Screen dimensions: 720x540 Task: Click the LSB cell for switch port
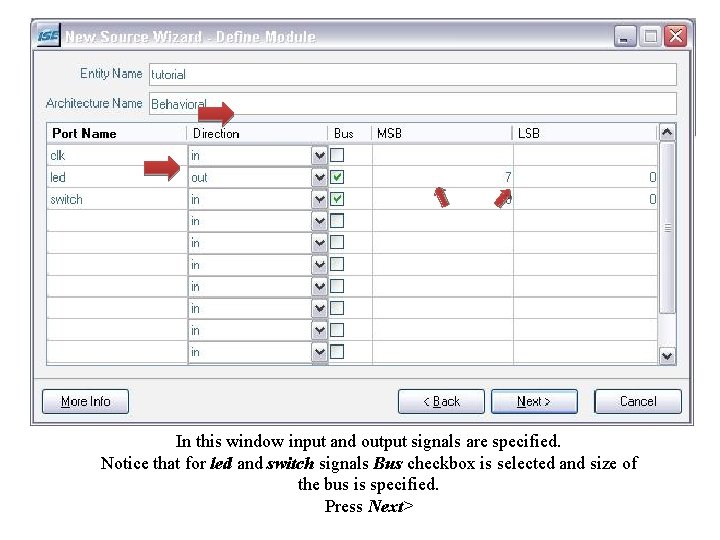pyautogui.click(x=585, y=199)
